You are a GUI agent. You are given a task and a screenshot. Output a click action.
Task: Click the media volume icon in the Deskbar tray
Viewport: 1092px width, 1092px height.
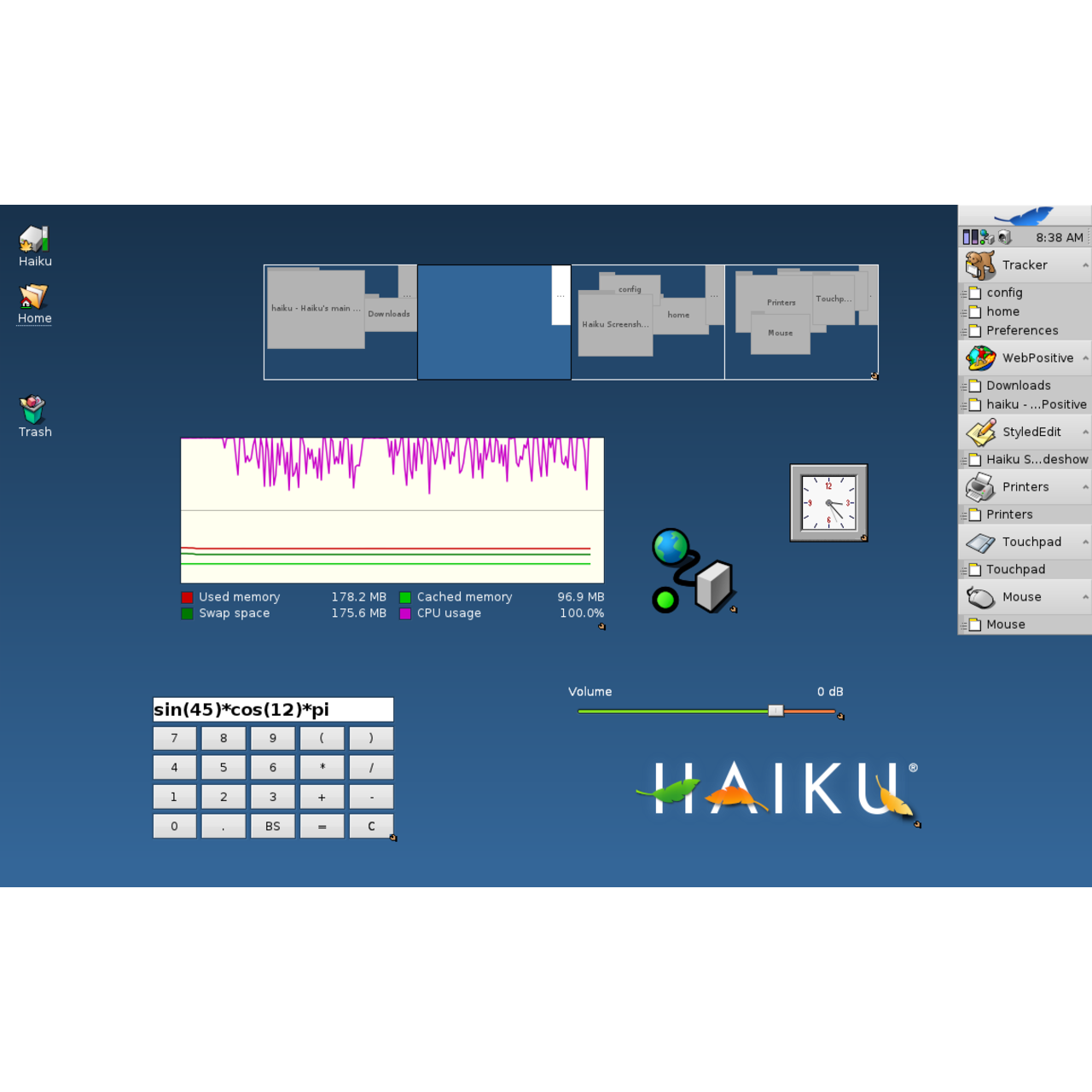1003,236
